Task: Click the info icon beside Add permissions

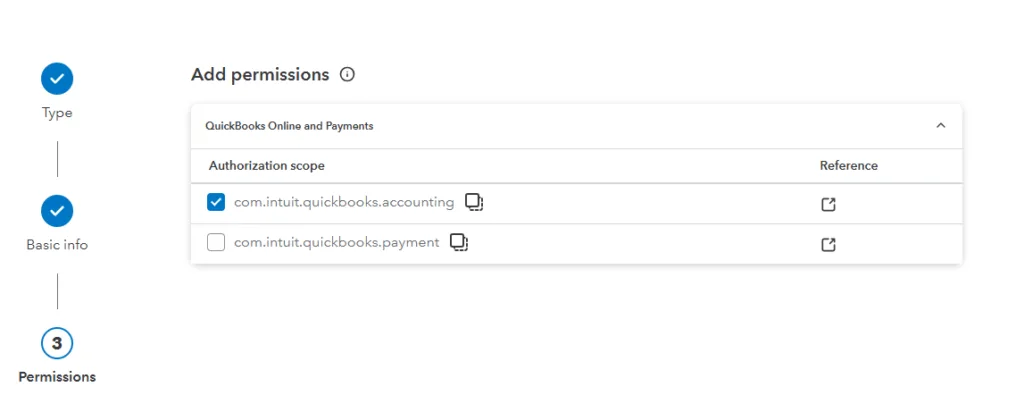Action: click(x=347, y=74)
